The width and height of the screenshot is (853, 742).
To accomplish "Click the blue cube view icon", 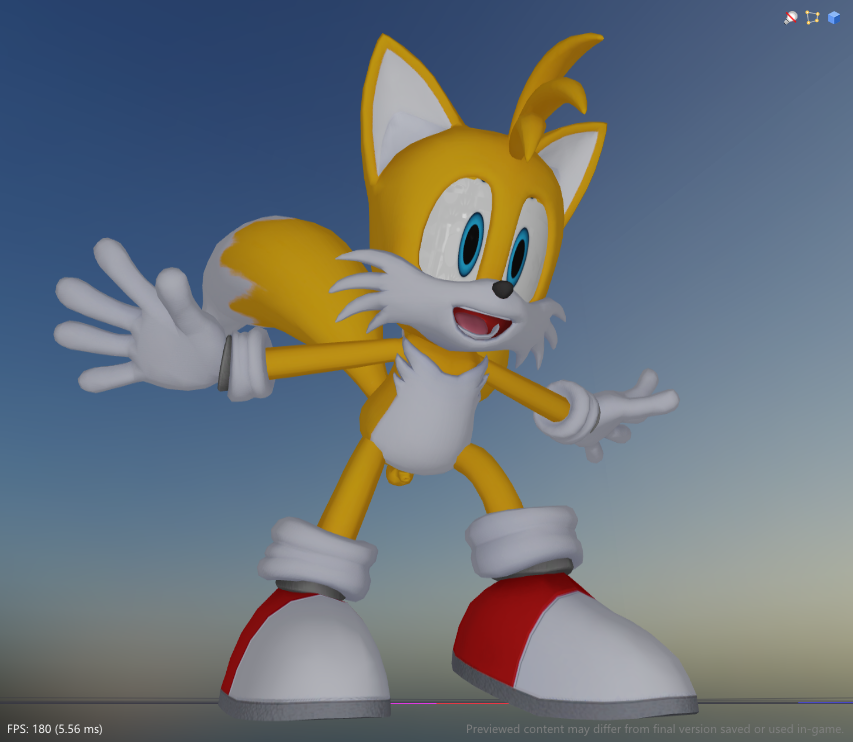I will pyautogui.click(x=833, y=18).
